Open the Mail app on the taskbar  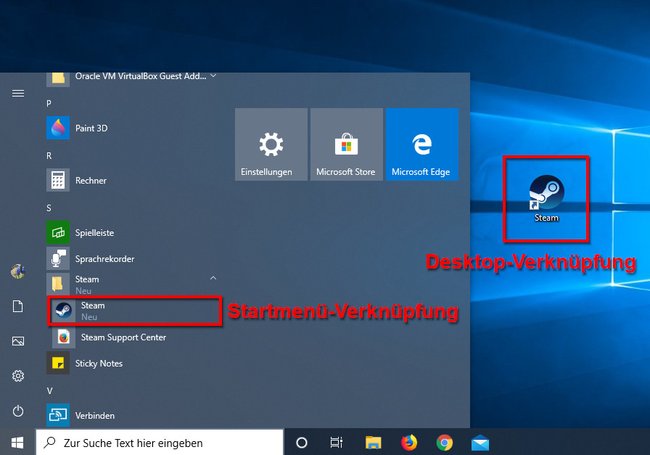point(480,444)
